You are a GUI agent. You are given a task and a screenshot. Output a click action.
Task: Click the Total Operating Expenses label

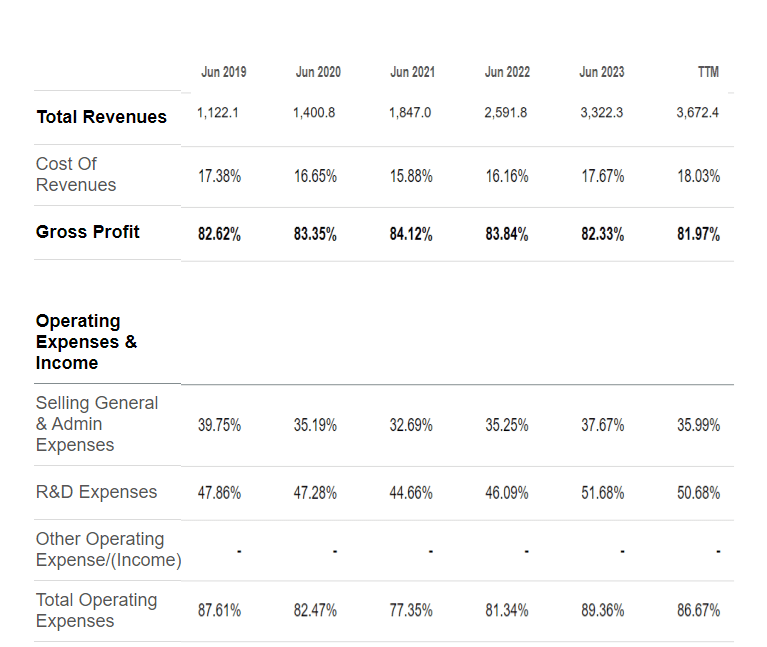[96, 610]
